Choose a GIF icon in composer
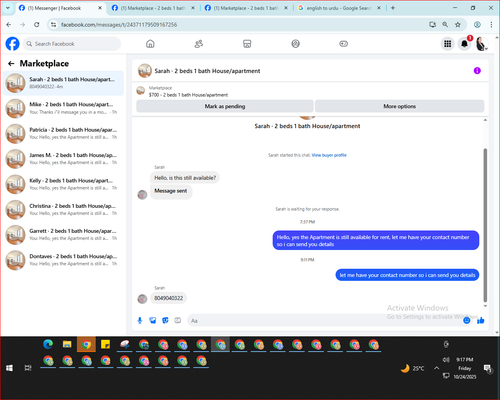This screenshot has height=400, width=500. coord(178,320)
